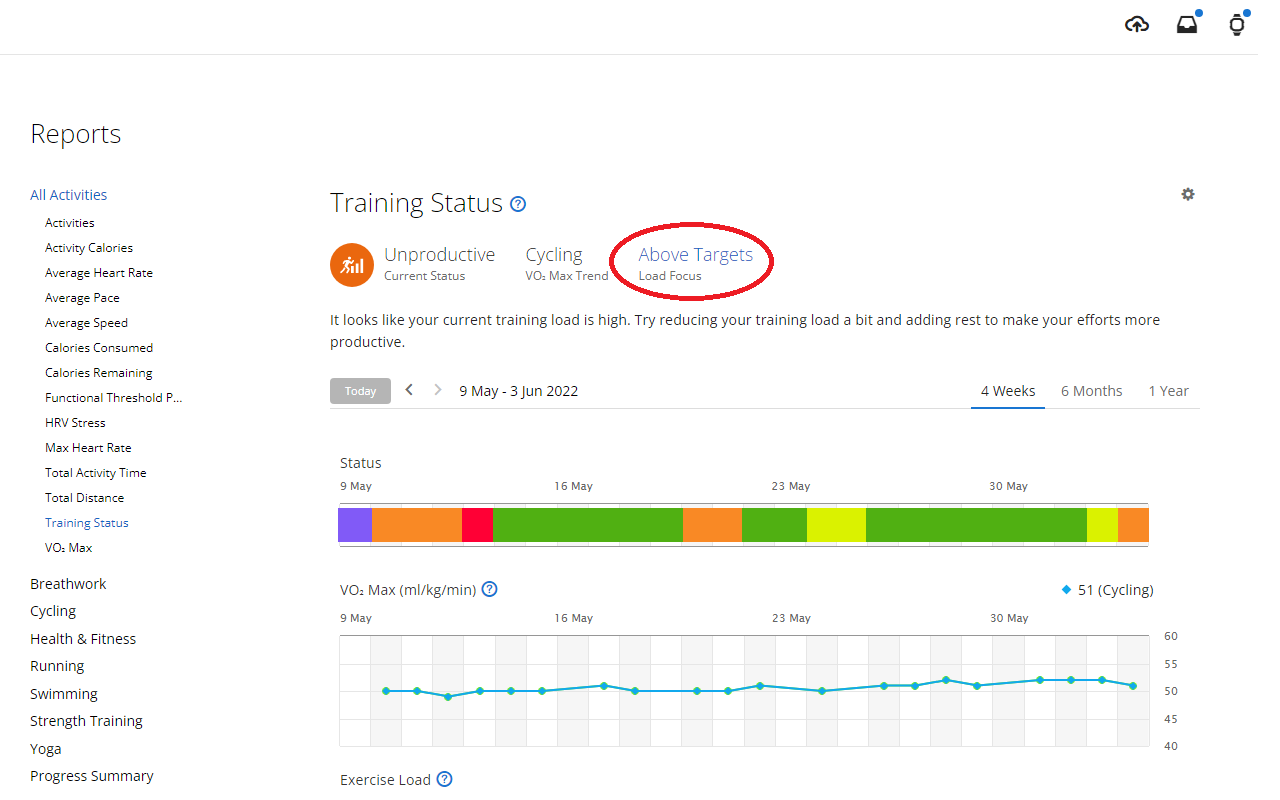1280x800 pixels.
Task: Click the Cycling VO2 Max Trend text
Action: [554, 255]
